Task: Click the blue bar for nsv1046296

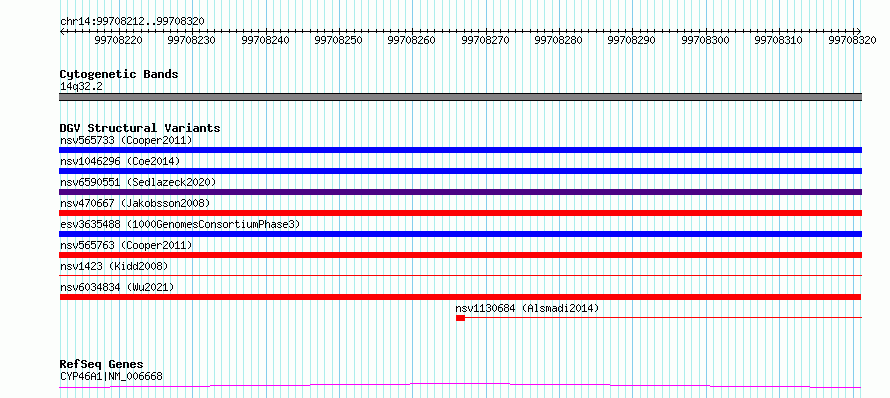Action: click(x=460, y=171)
